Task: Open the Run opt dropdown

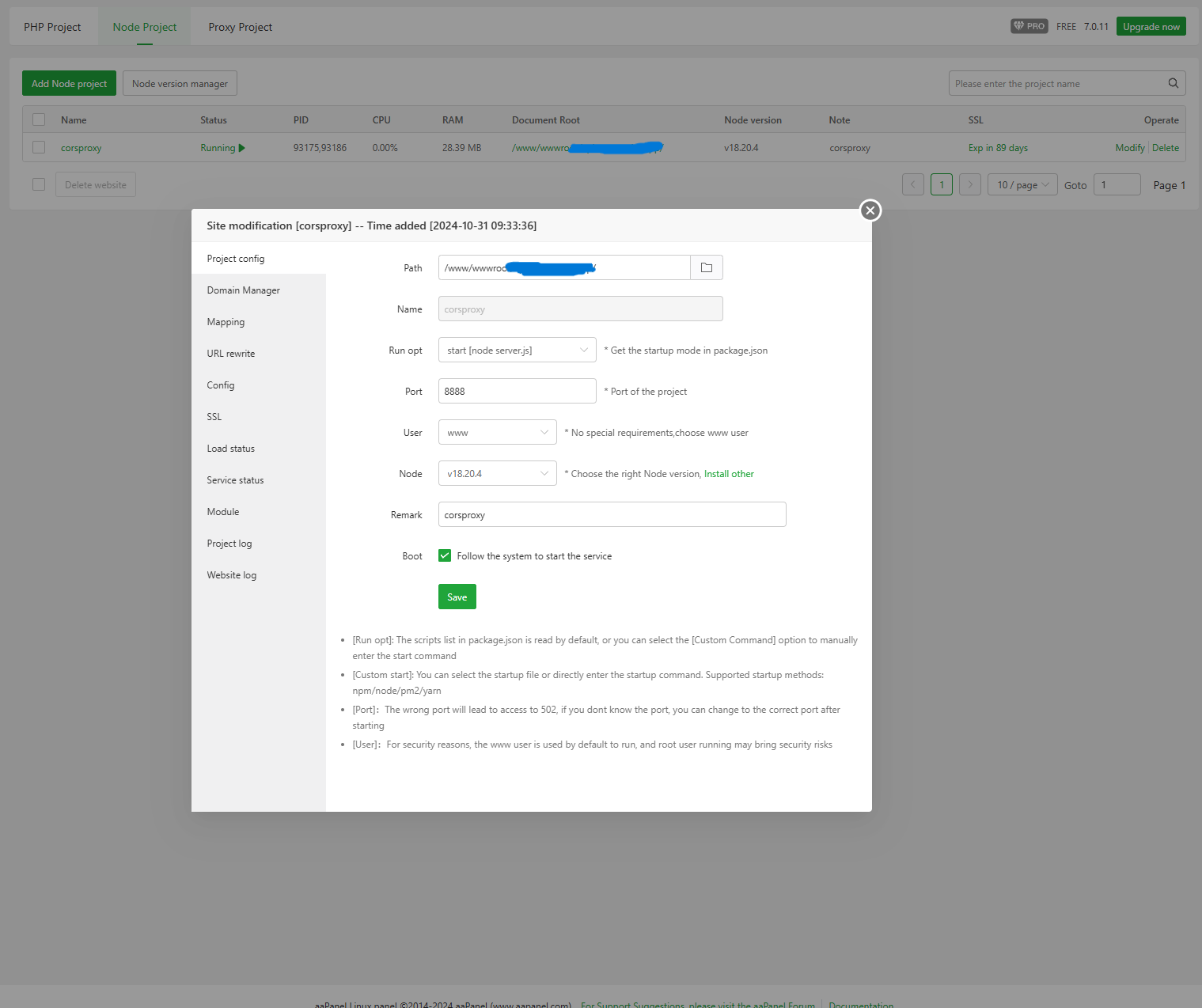Action: pos(517,350)
